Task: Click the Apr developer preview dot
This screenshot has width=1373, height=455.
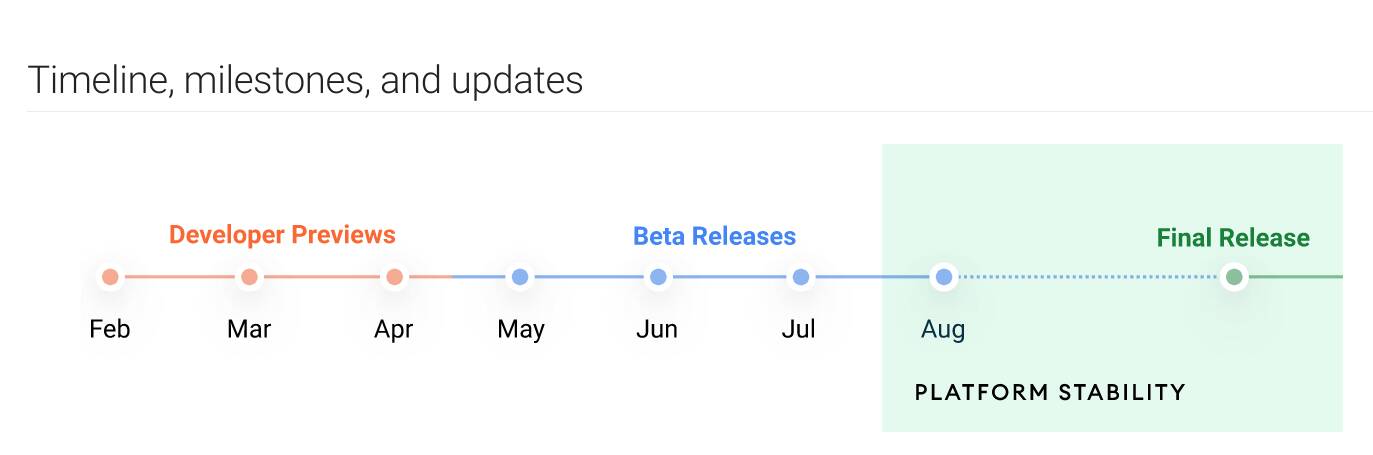Action: tap(394, 277)
